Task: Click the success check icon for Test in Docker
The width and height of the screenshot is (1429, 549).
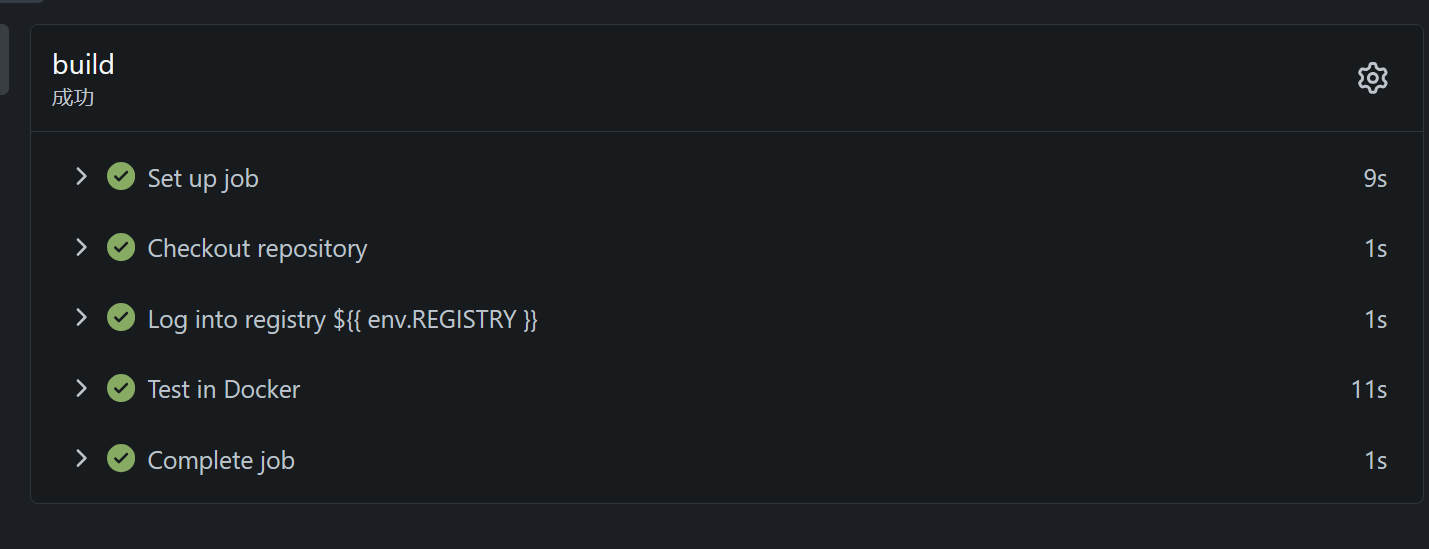Action: tap(121, 388)
